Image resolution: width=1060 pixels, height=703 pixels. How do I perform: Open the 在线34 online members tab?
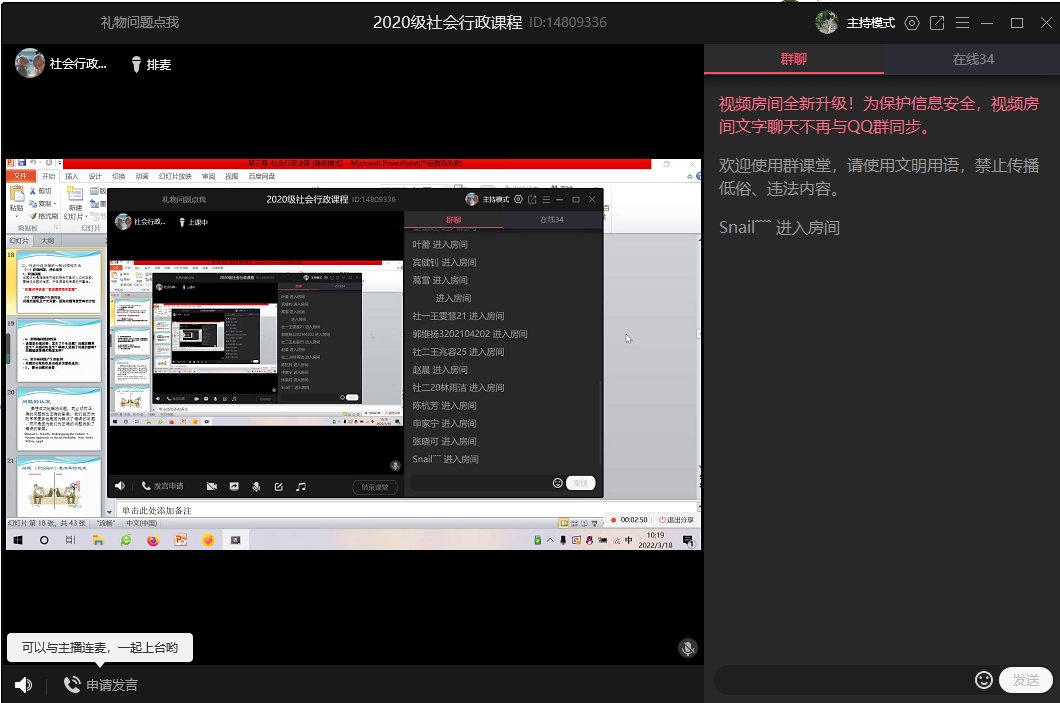(x=972, y=59)
